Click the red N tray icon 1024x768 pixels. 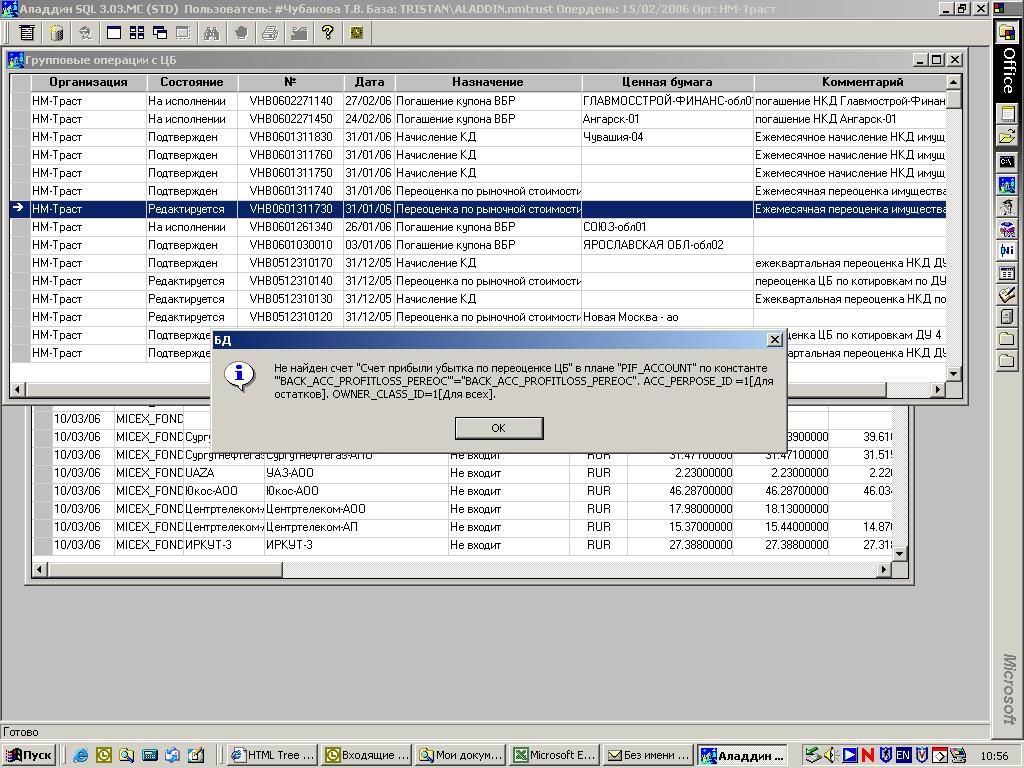pos(867,756)
